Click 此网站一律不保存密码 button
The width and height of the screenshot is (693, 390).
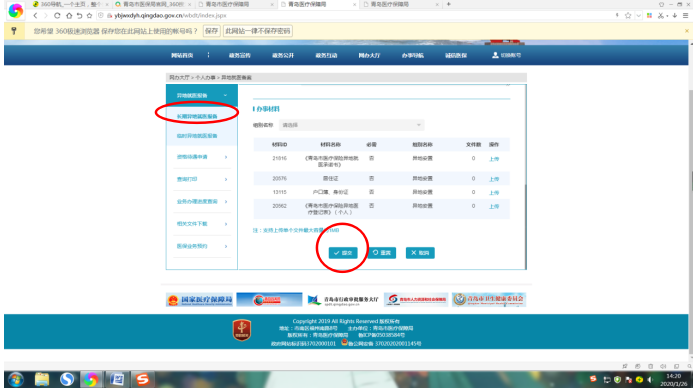click(258, 31)
